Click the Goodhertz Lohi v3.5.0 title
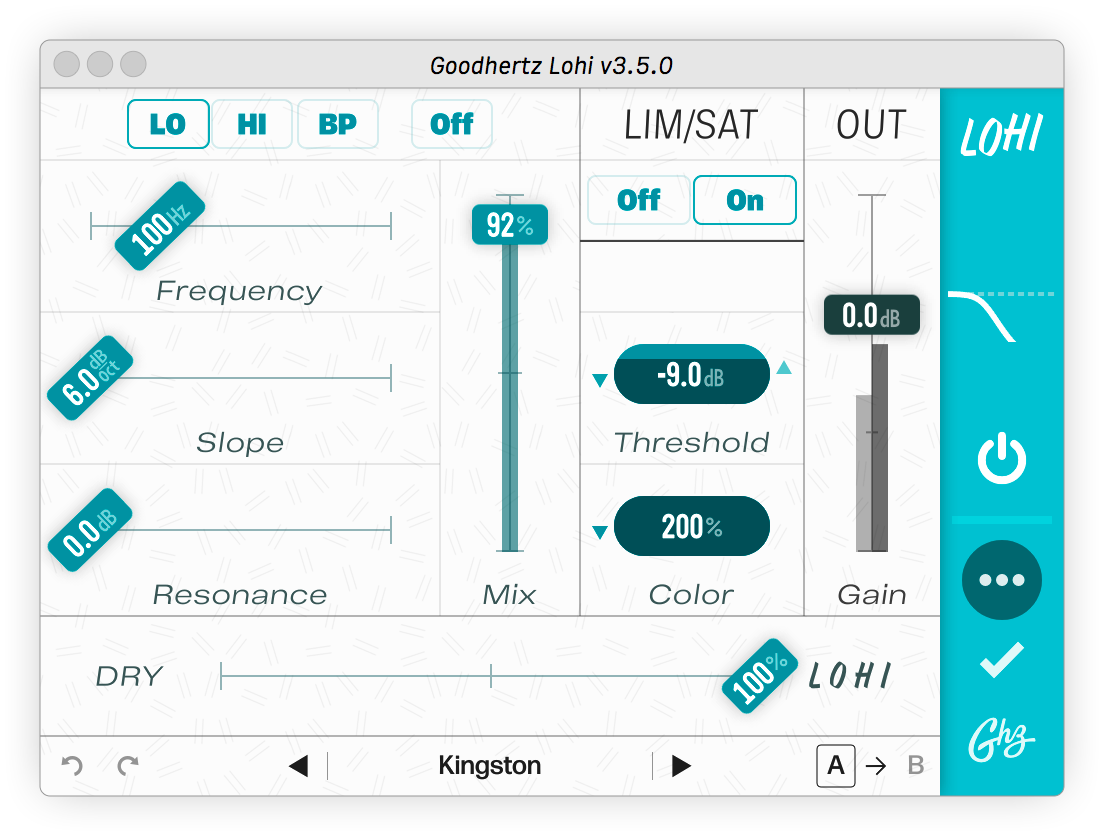 [x=551, y=65]
